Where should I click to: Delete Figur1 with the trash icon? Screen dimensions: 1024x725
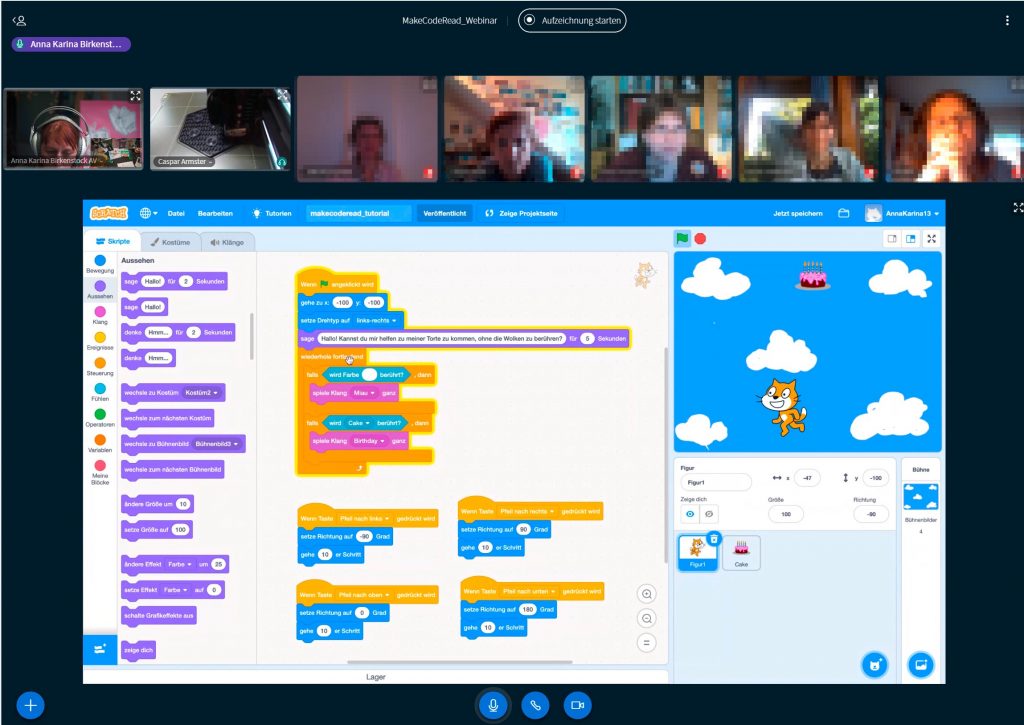tap(714, 539)
